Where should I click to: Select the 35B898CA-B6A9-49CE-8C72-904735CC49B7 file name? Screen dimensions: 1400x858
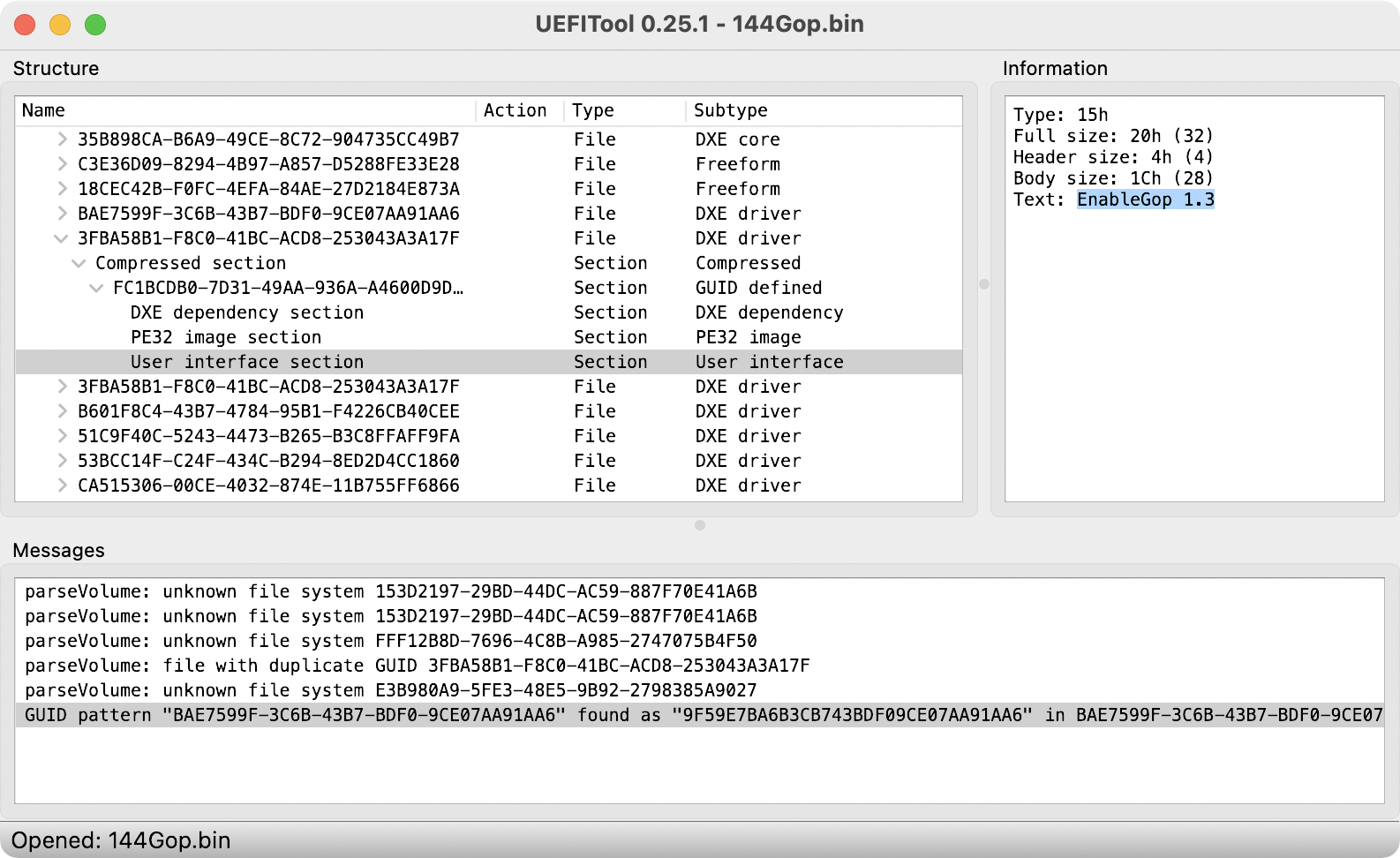[x=268, y=139]
